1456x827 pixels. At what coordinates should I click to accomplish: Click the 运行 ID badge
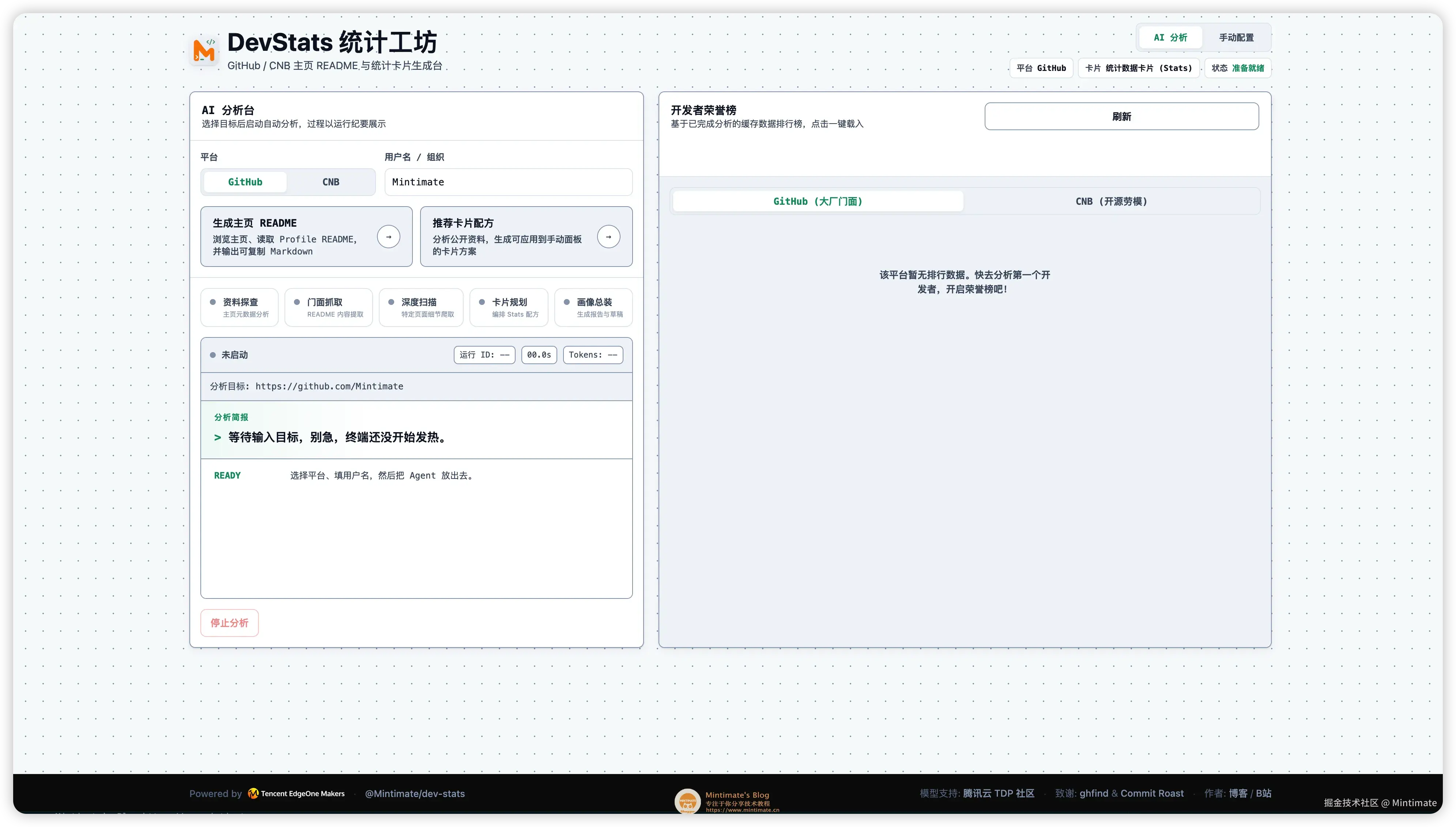tap(484, 355)
